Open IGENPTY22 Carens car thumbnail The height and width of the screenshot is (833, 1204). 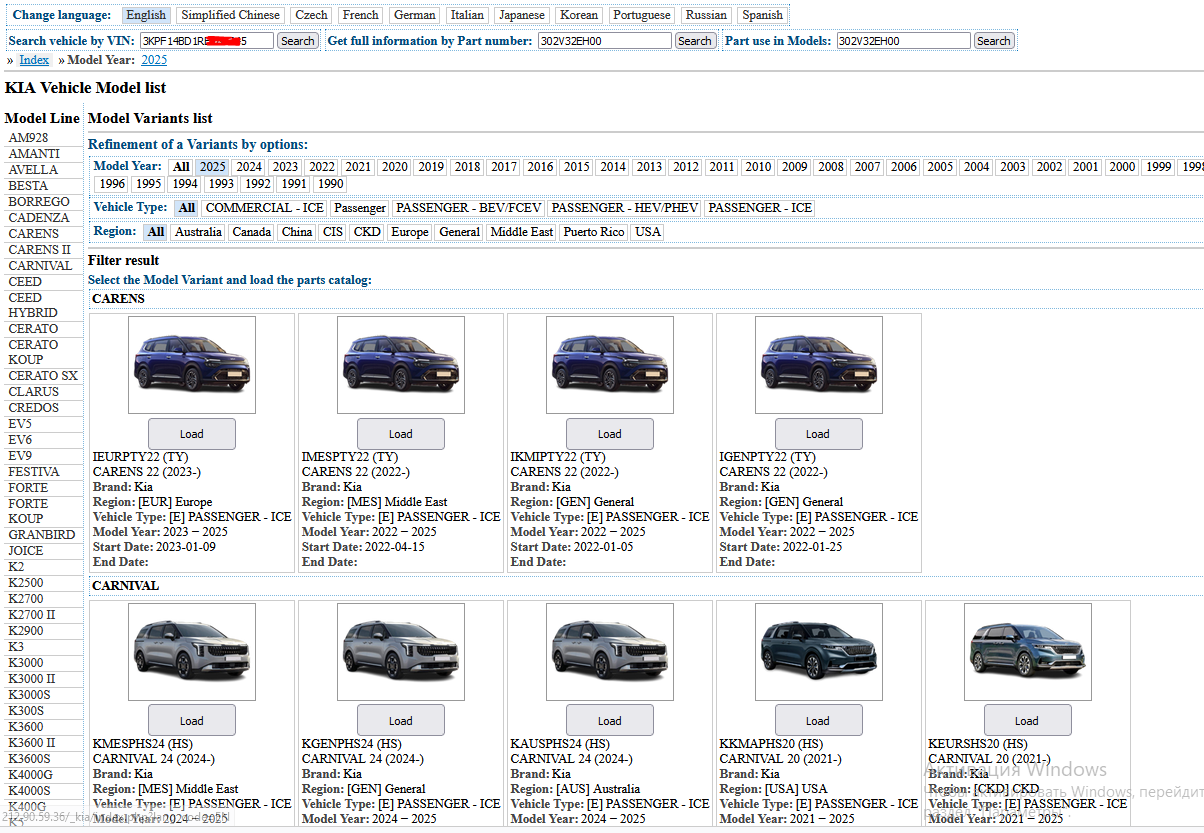pyautogui.click(x=819, y=365)
